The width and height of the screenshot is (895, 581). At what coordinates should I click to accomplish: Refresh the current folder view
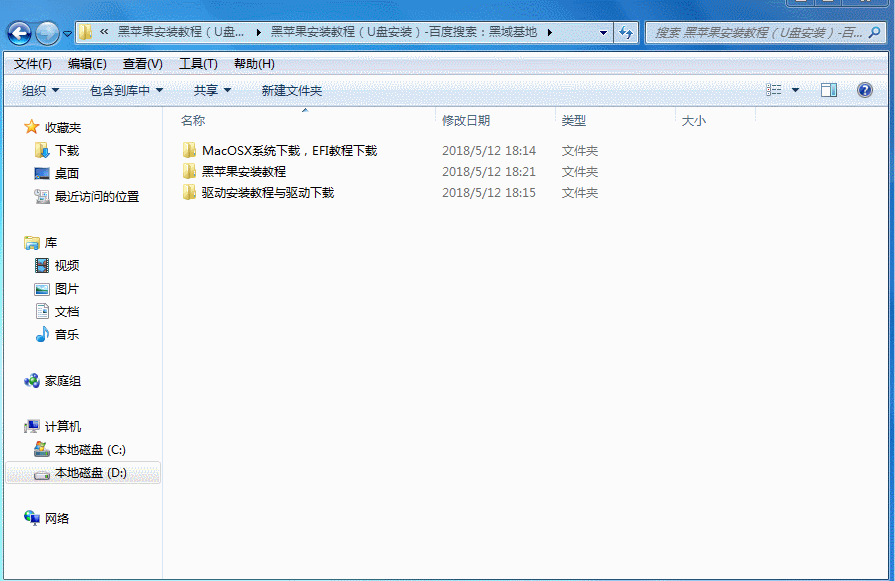coord(626,33)
